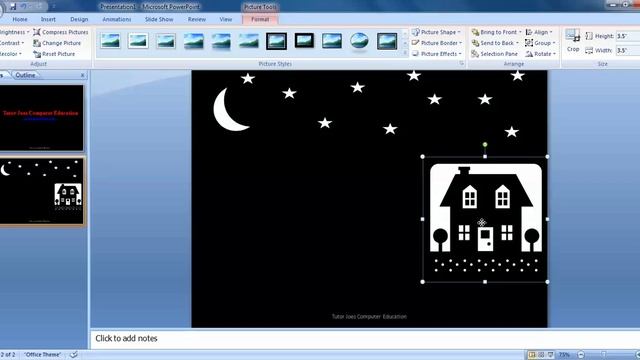Select the Crop tool
Image resolution: width=640 pixels, height=360 pixels.
573,41
